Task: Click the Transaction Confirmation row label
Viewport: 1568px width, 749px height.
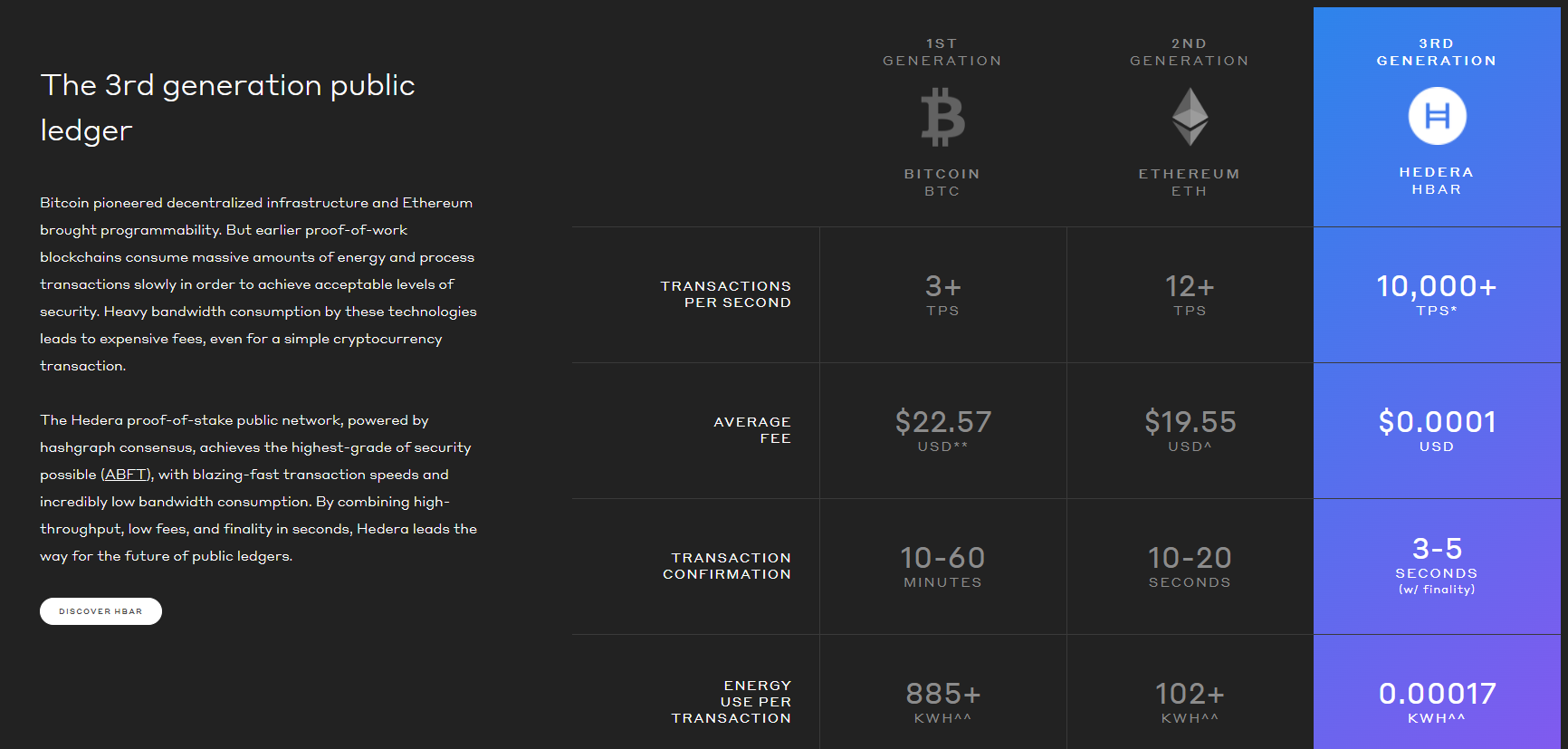Action: (x=727, y=566)
